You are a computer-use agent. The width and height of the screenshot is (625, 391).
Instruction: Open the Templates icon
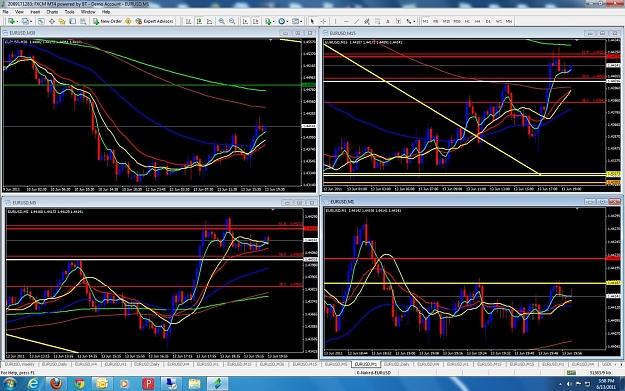pyautogui.click(x=295, y=21)
